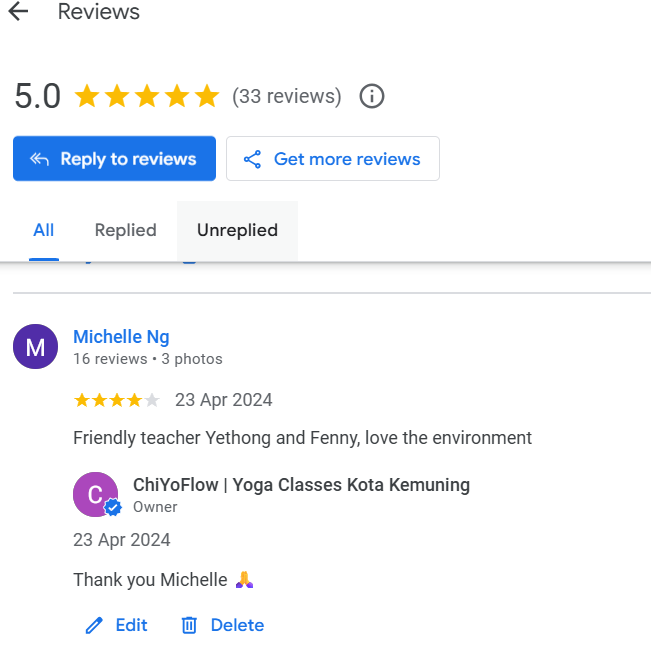Image resolution: width=651 pixels, height=661 pixels.
Task: Click the (33 reviews) count text
Action: tap(286, 97)
